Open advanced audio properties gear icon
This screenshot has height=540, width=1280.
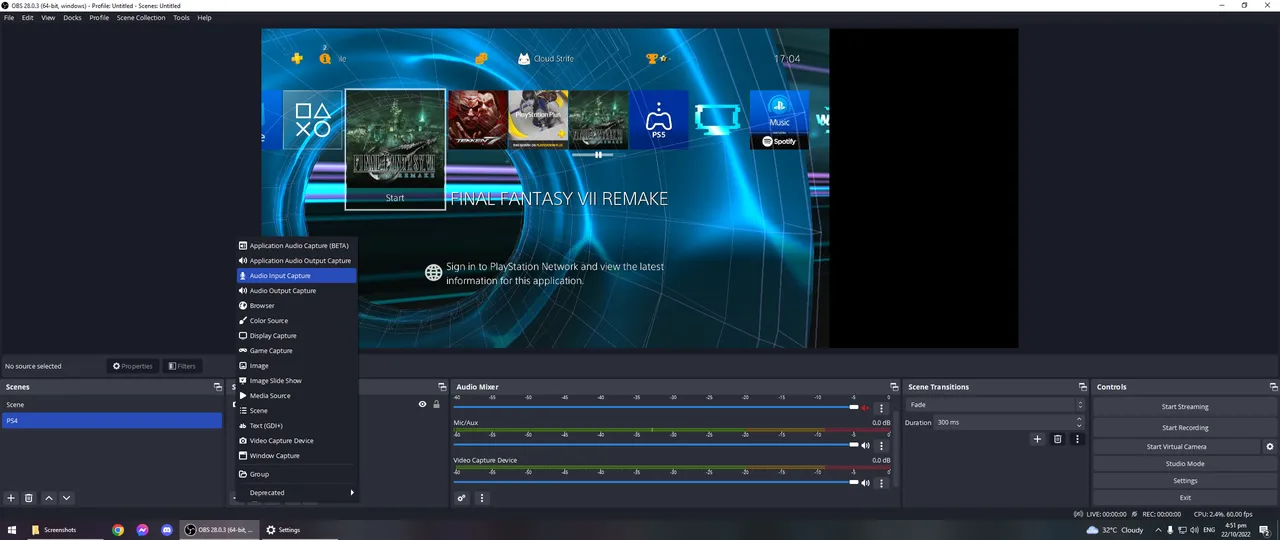click(462, 498)
